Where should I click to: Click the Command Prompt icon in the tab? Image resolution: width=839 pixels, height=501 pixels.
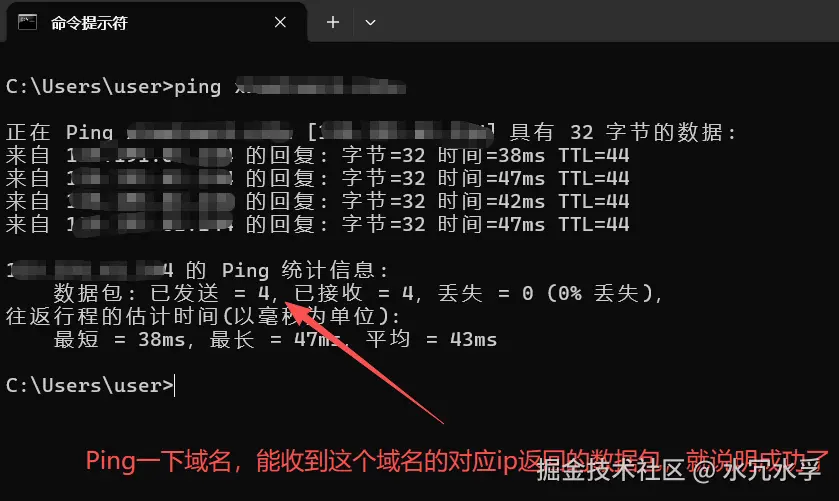27,22
